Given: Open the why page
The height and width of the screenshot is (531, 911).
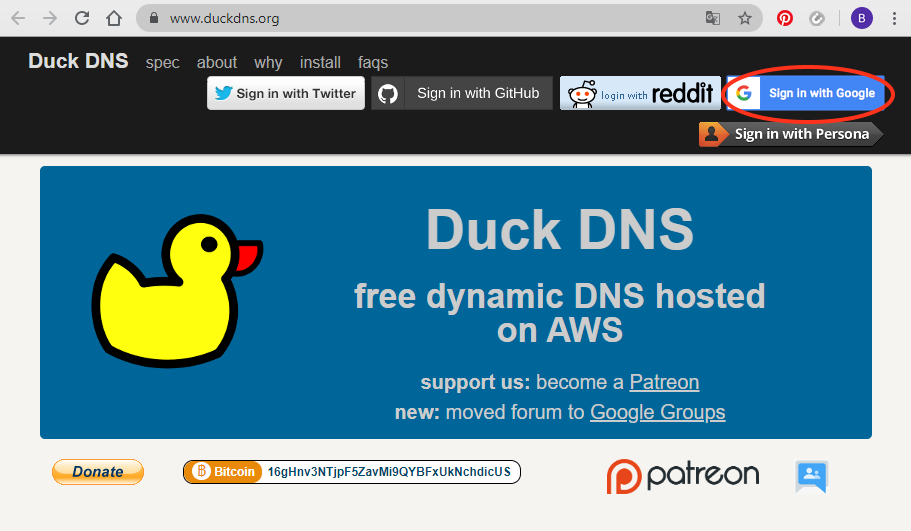Looking at the screenshot, I should click(x=268, y=63).
